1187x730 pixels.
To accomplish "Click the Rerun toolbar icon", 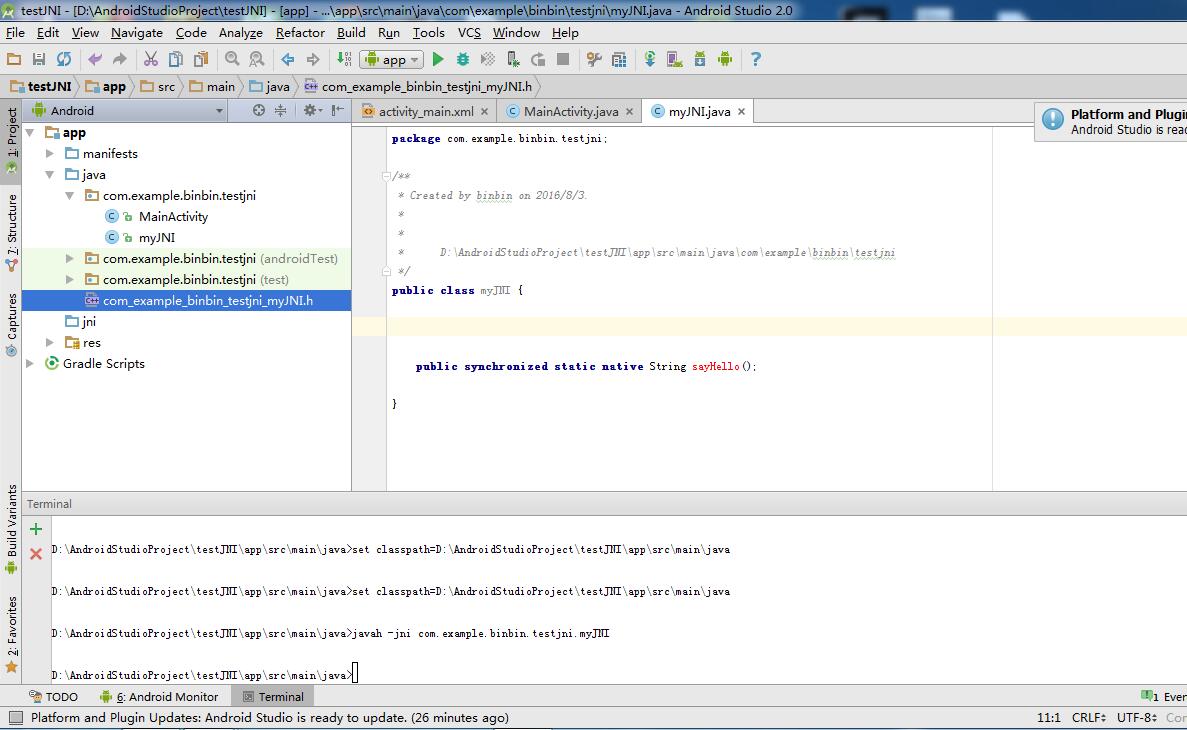I will point(537,59).
